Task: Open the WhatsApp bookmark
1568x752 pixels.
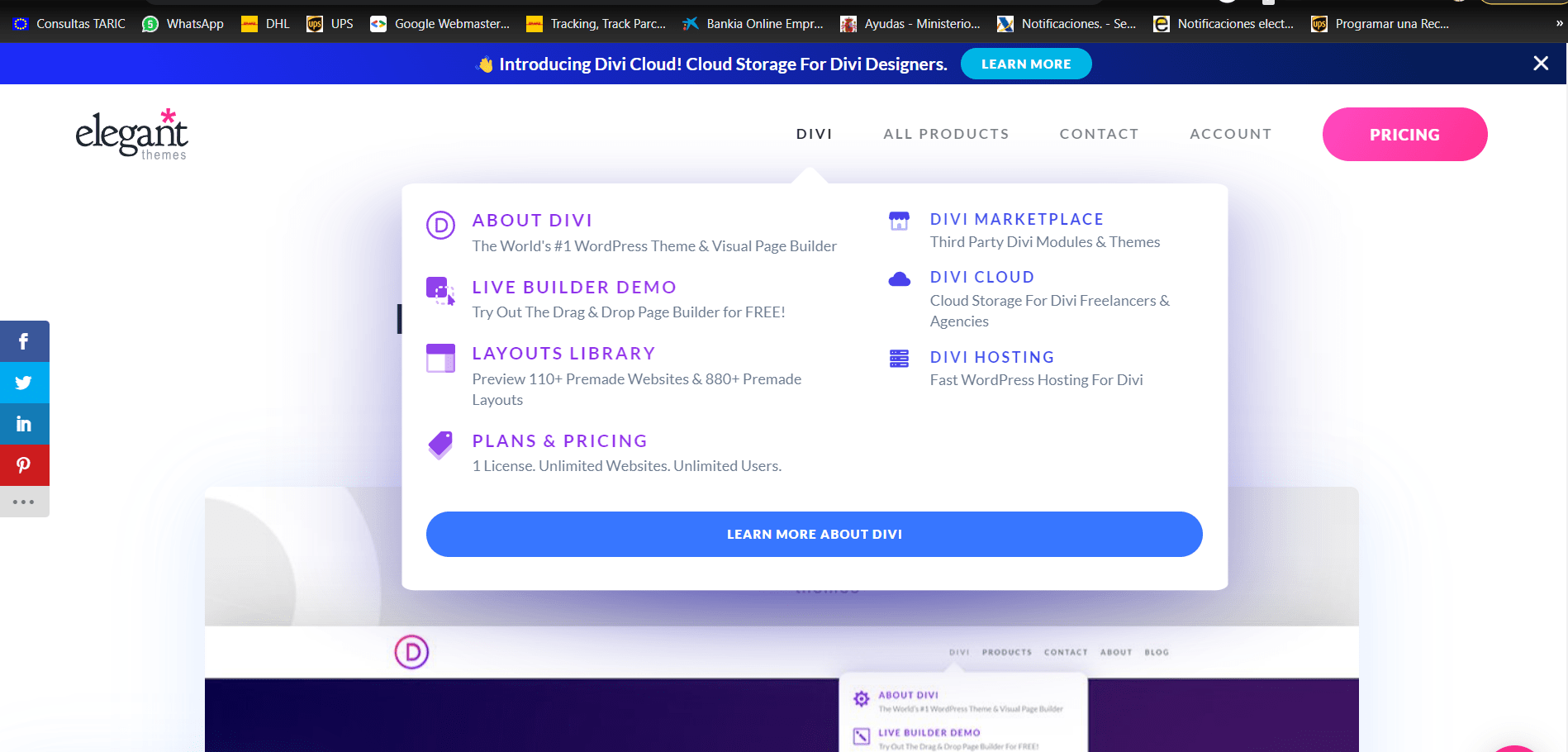Action: tap(183, 24)
